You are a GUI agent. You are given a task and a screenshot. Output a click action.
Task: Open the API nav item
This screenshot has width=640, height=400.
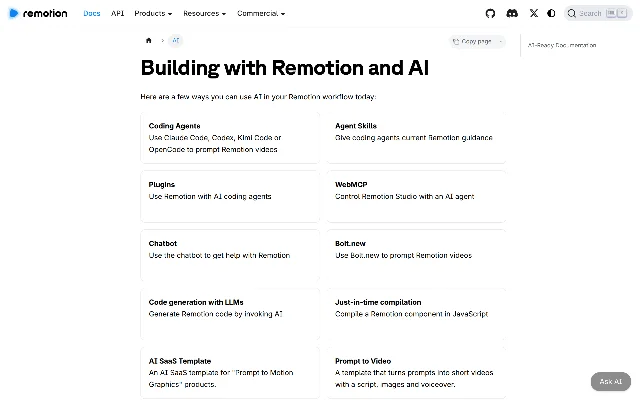tap(118, 13)
